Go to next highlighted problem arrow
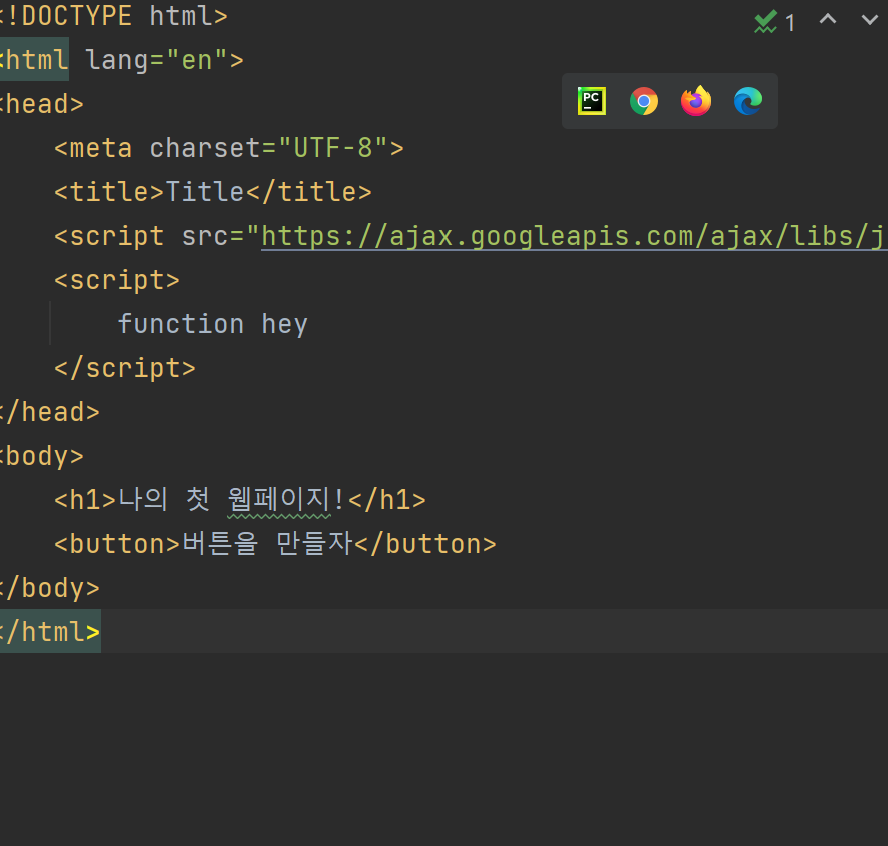This screenshot has height=846, width=888. coord(870,20)
